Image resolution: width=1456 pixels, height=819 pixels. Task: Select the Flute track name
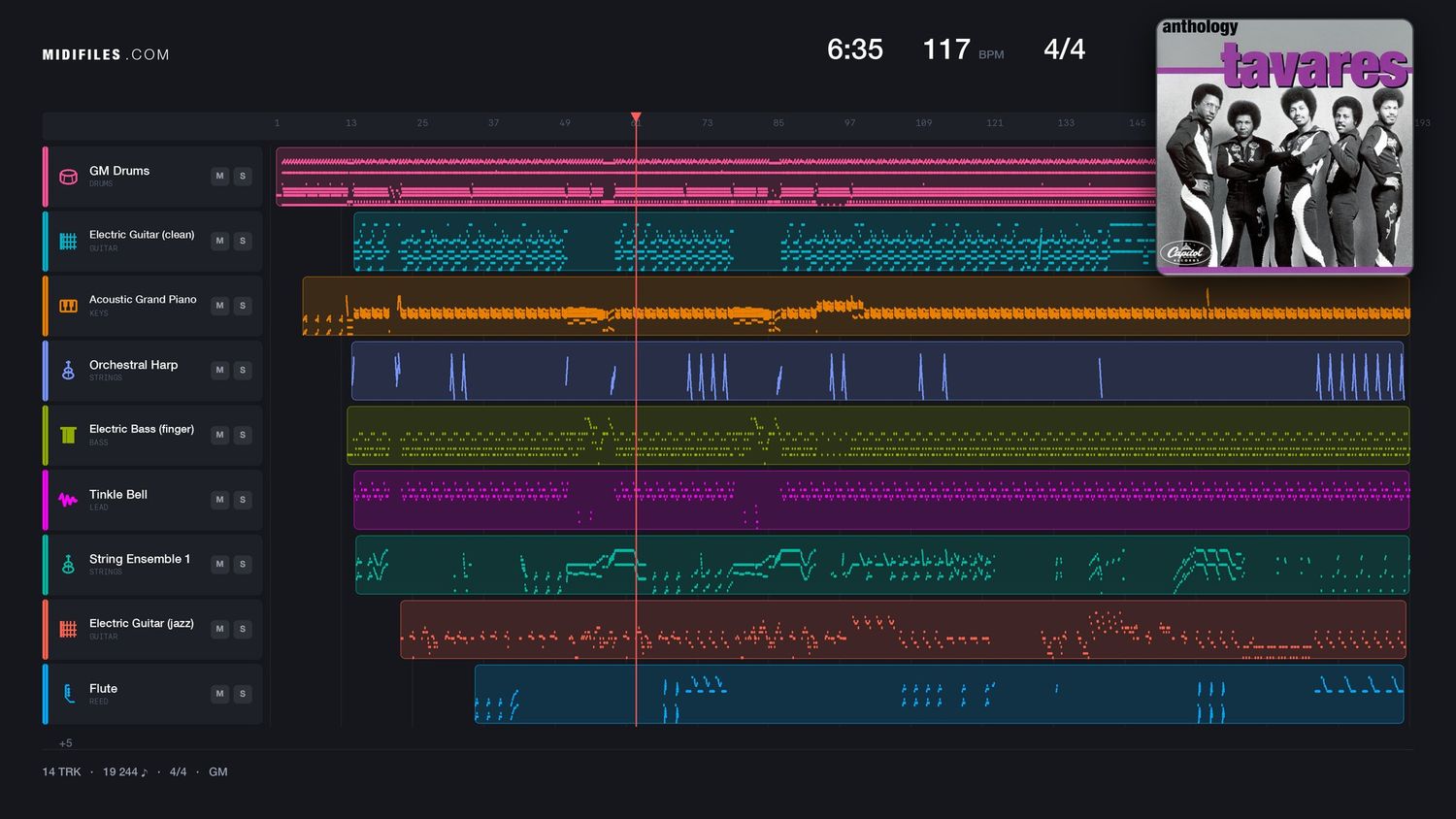(x=103, y=688)
